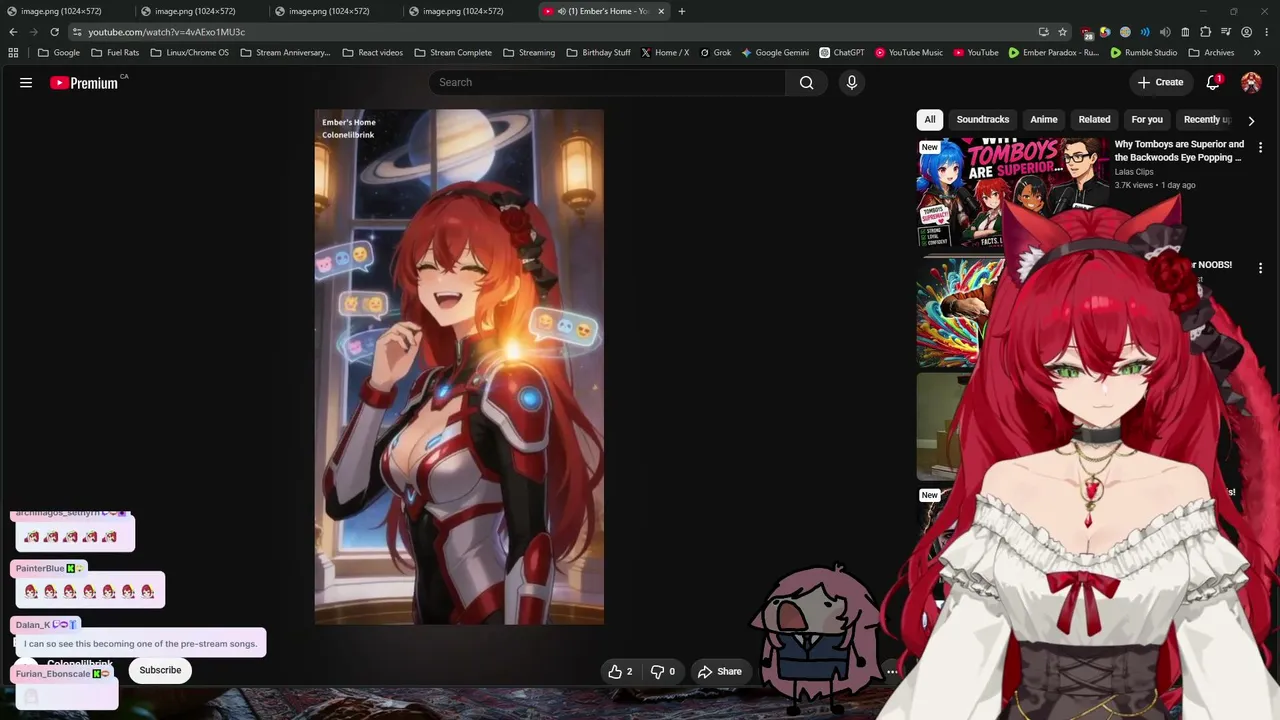Select the Recently uploaded filter chip

1206,120
